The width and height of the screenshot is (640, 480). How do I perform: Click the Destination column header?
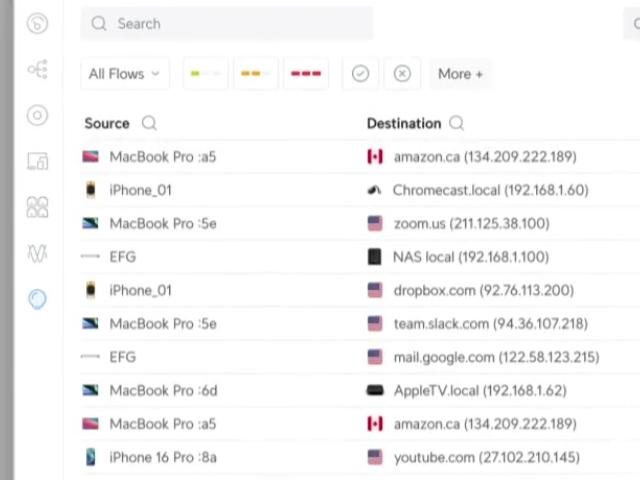click(404, 123)
